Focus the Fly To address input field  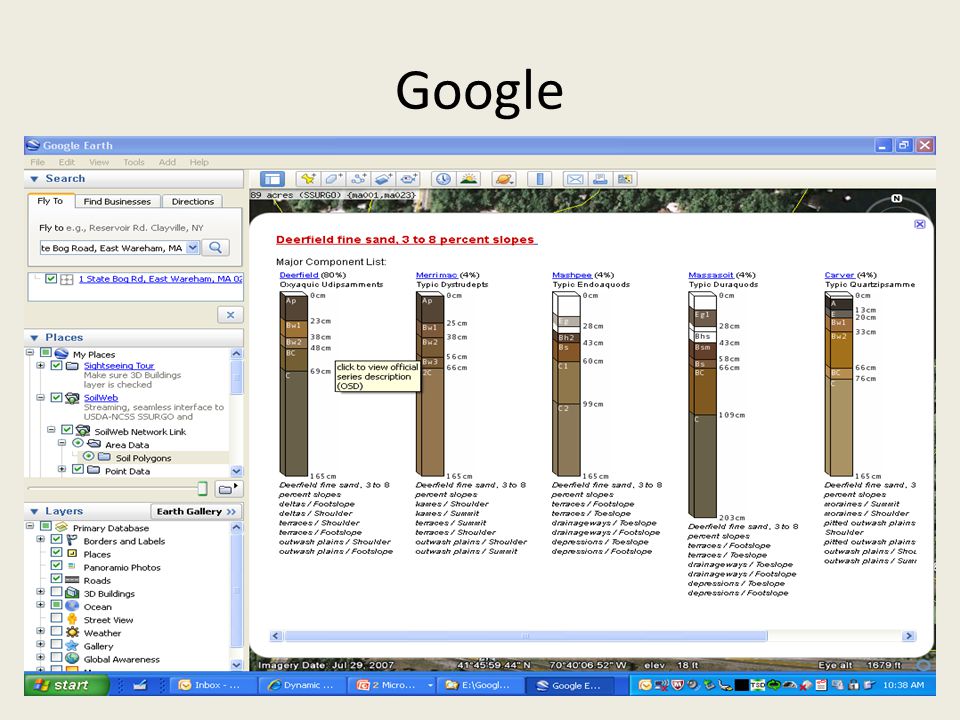click(x=113, y=248)
